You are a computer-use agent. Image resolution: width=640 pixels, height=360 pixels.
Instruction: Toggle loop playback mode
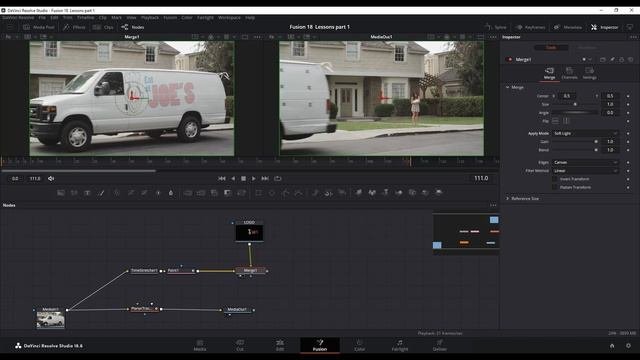pyautogui.click(x=278, y=178)
